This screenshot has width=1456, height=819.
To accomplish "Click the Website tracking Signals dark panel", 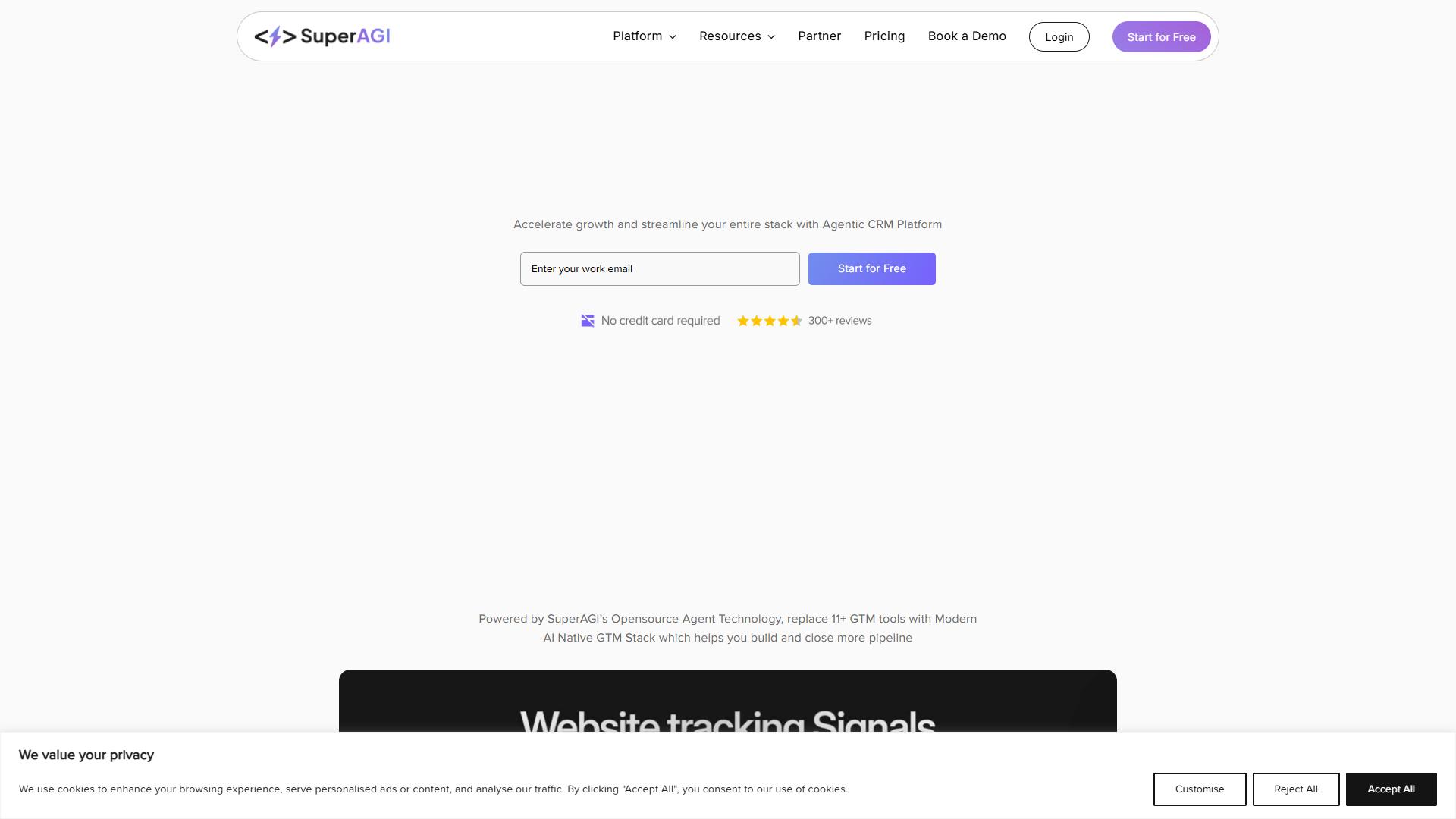I will pyautogui.click(x=728, y=701).
